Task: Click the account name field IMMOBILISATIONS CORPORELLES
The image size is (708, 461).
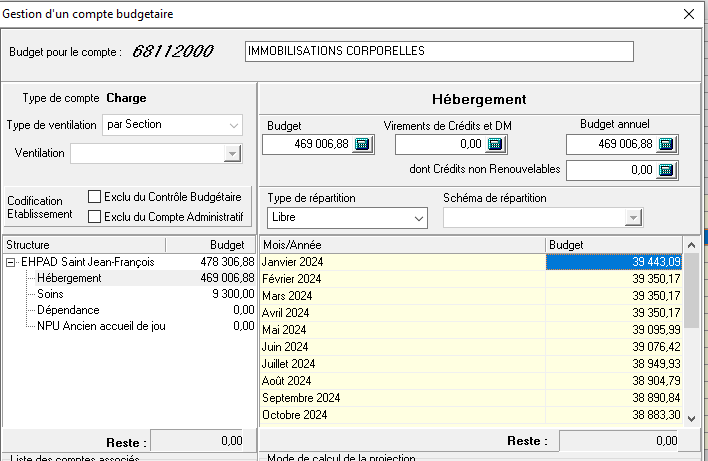Action: tap(439, 51)
